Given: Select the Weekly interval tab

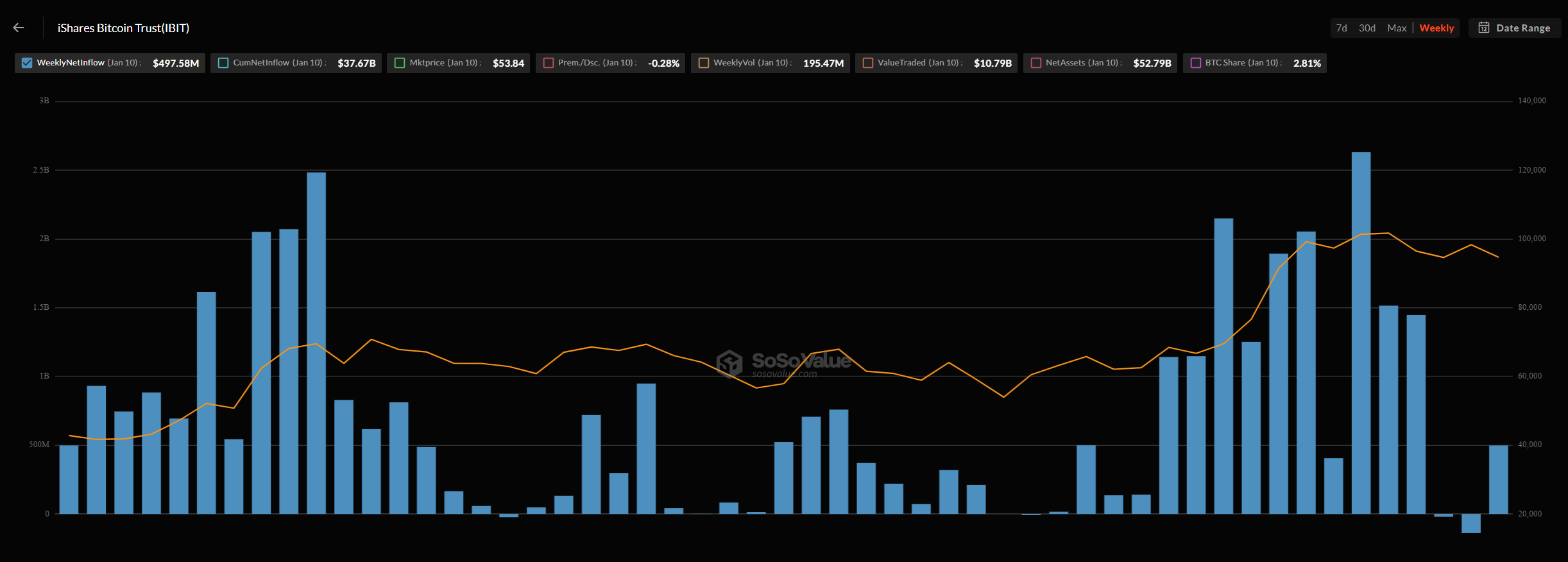Looking at the screenshot, I should [1436, 28].
